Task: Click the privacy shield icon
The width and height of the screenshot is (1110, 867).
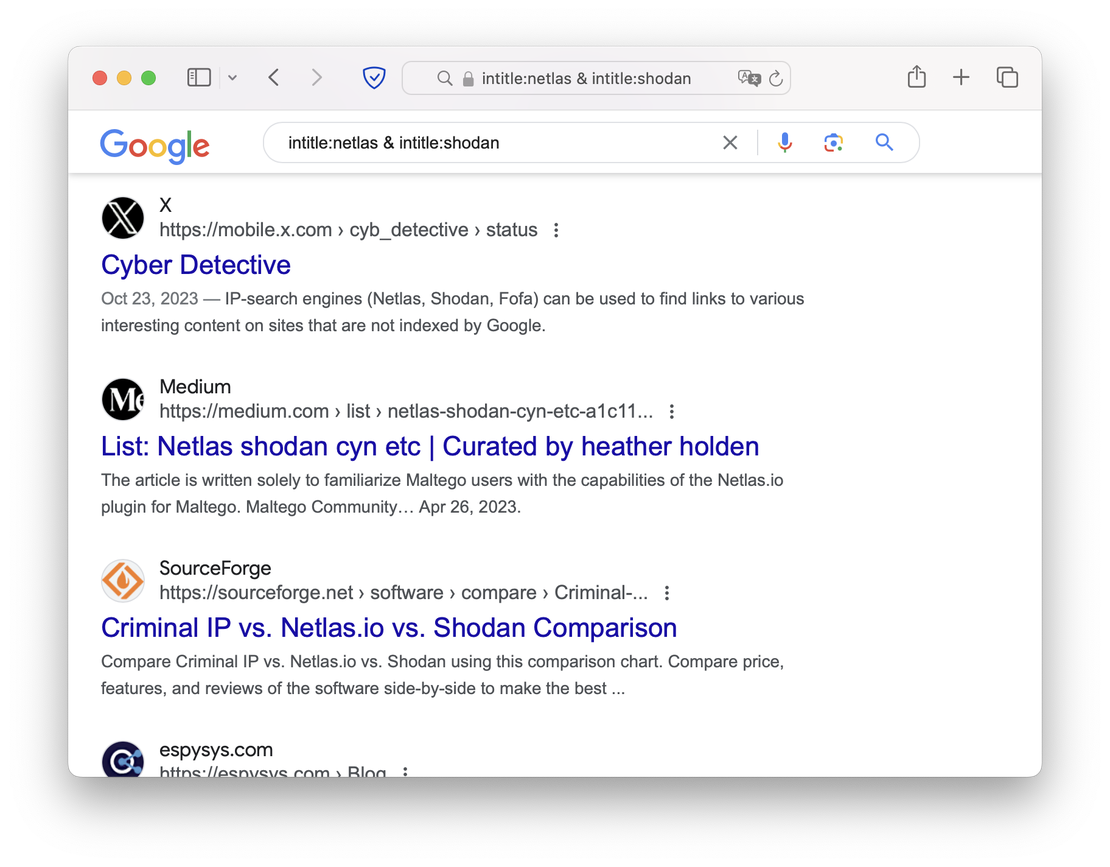Action: point(374,78)
